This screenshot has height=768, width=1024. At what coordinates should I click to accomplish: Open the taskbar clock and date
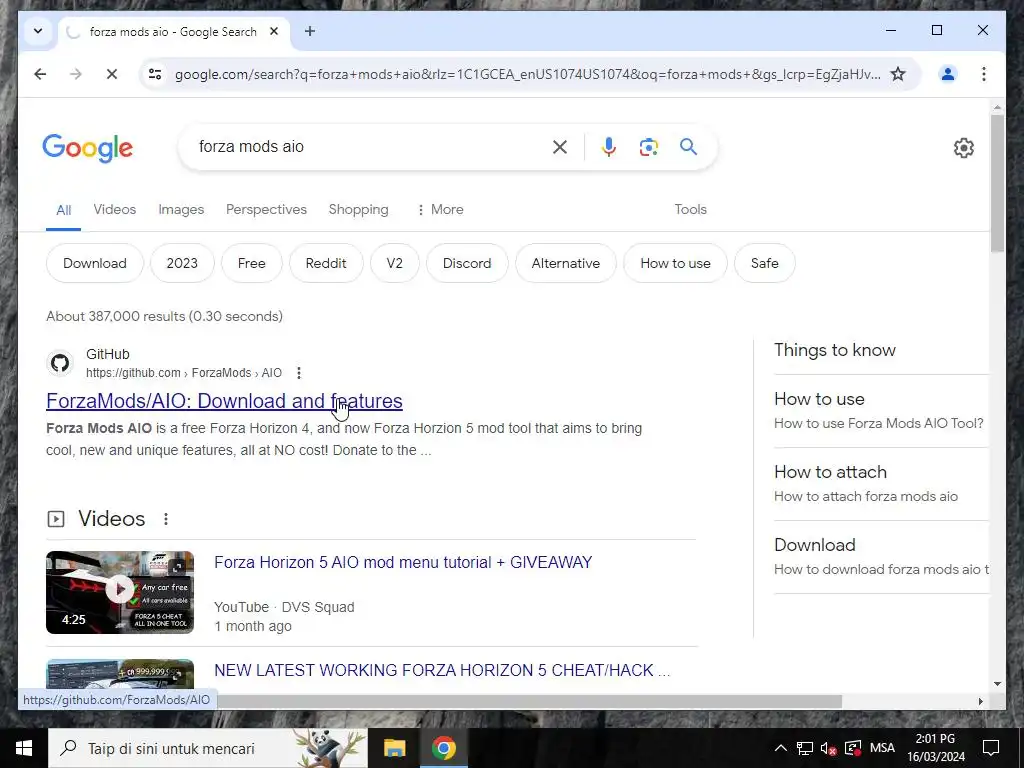935,748
